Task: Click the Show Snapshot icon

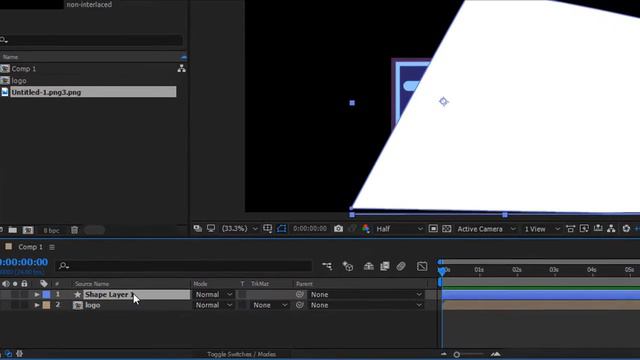Action: (x=352, y=229)
